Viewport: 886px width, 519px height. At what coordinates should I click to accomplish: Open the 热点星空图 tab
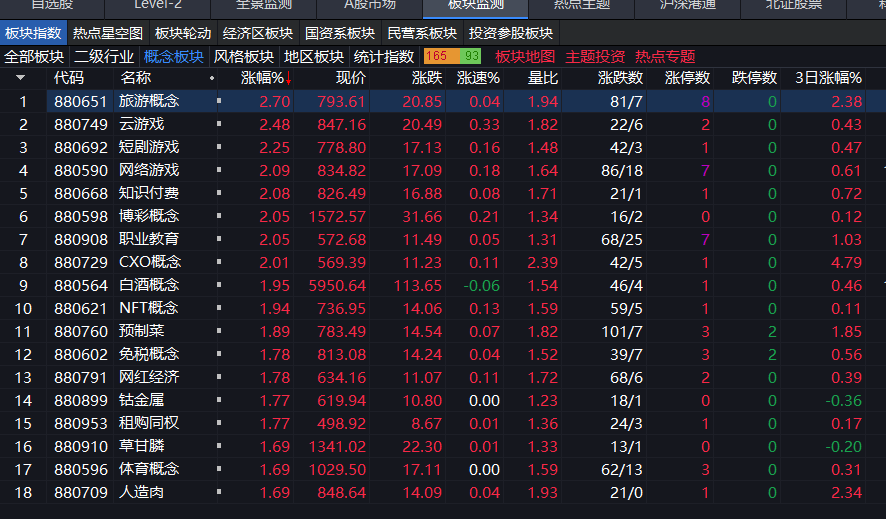click(x=107, y=33)
